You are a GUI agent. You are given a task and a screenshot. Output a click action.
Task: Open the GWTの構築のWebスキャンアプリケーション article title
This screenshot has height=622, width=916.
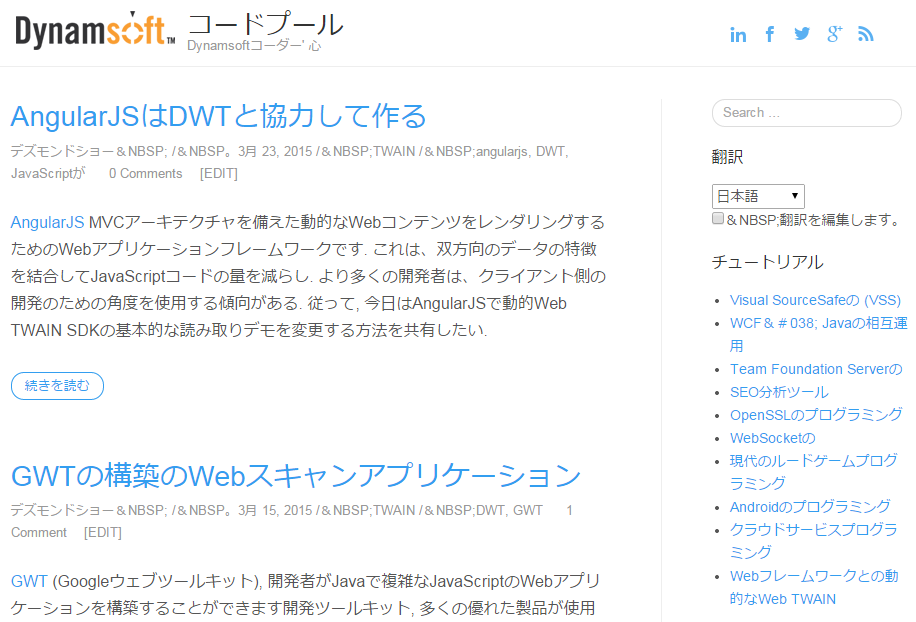(x=295, y=474)
